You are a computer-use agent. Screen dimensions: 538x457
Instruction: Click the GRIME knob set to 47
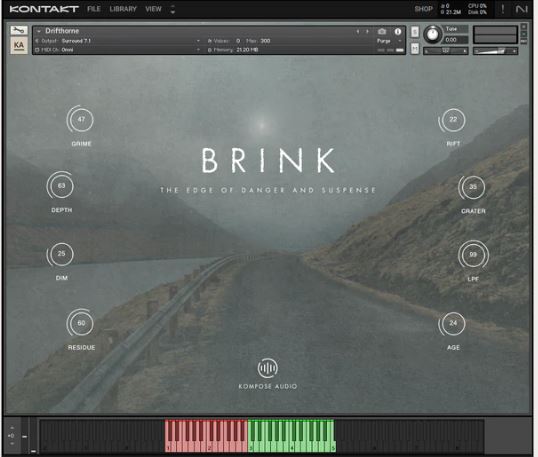tap(81, 119)
